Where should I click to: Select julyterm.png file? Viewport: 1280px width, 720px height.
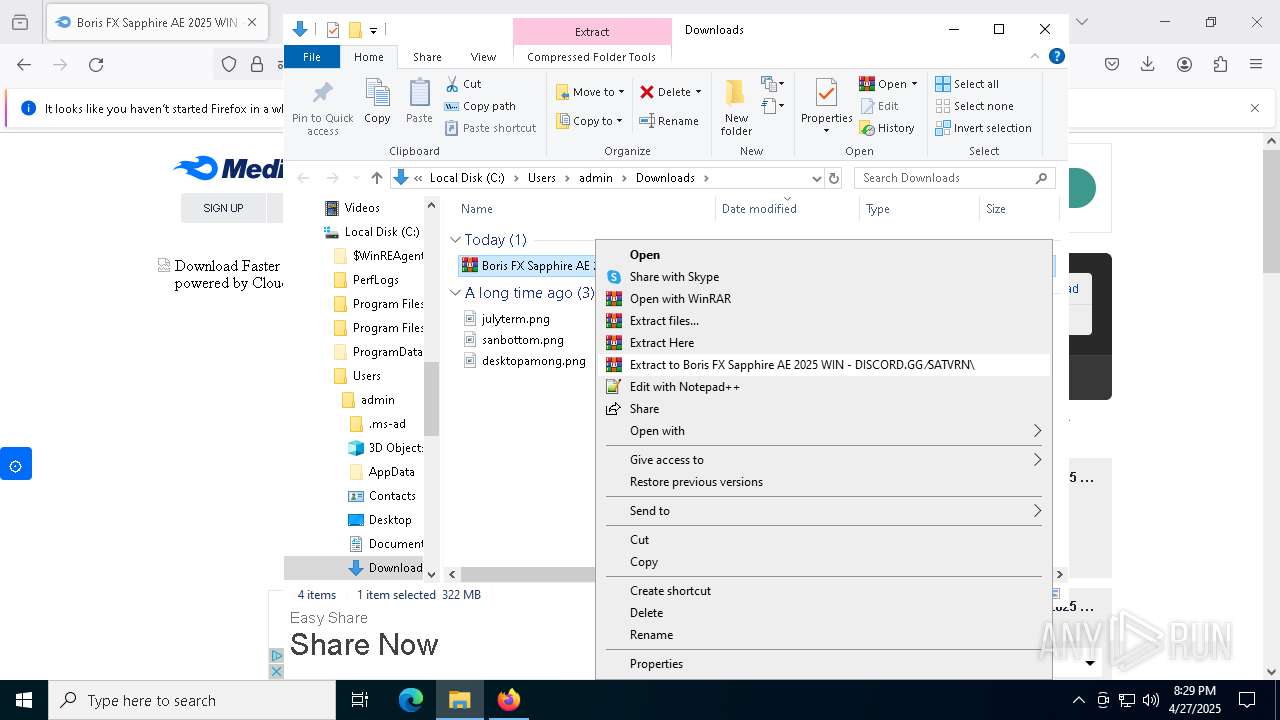(515, 319)
